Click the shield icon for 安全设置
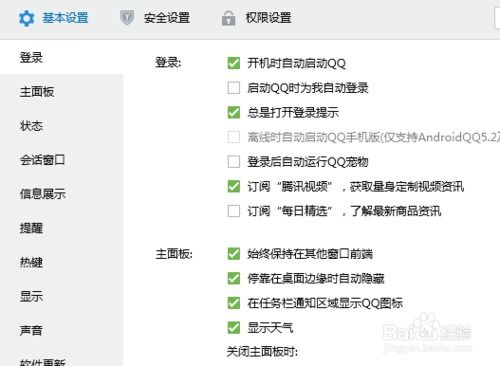500x366 pixels. point(127,18)
